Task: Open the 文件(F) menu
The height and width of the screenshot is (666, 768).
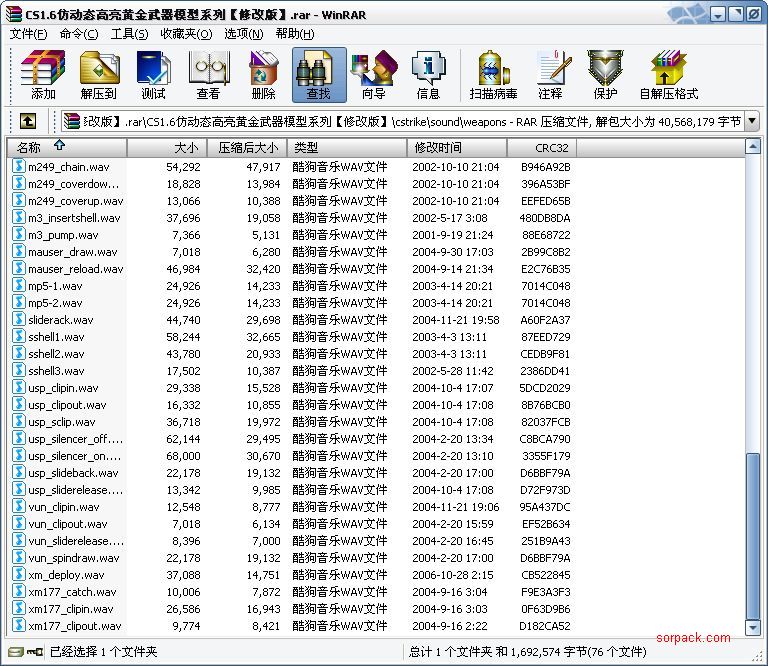Action: click(x=28, y=33)
